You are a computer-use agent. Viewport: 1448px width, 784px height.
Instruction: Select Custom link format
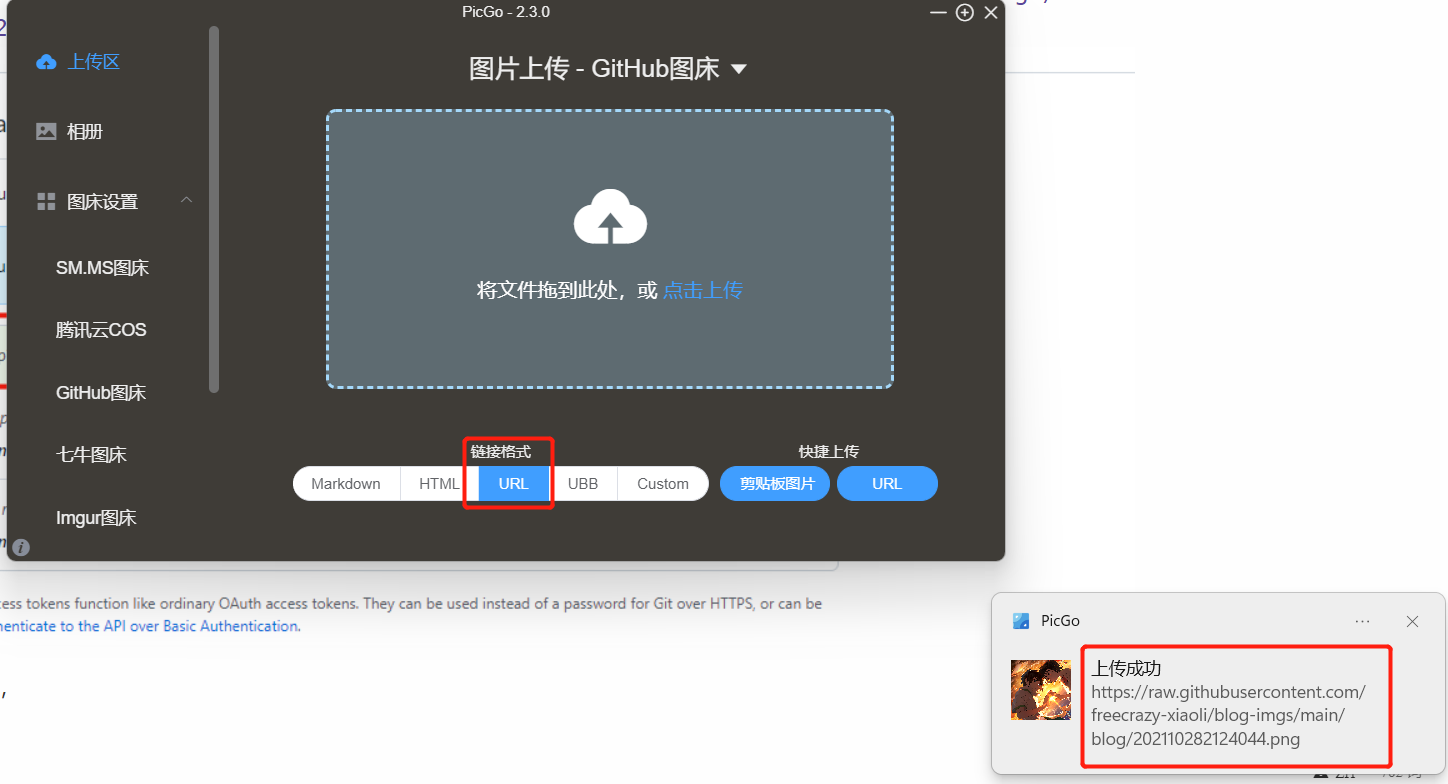[663, 484]
